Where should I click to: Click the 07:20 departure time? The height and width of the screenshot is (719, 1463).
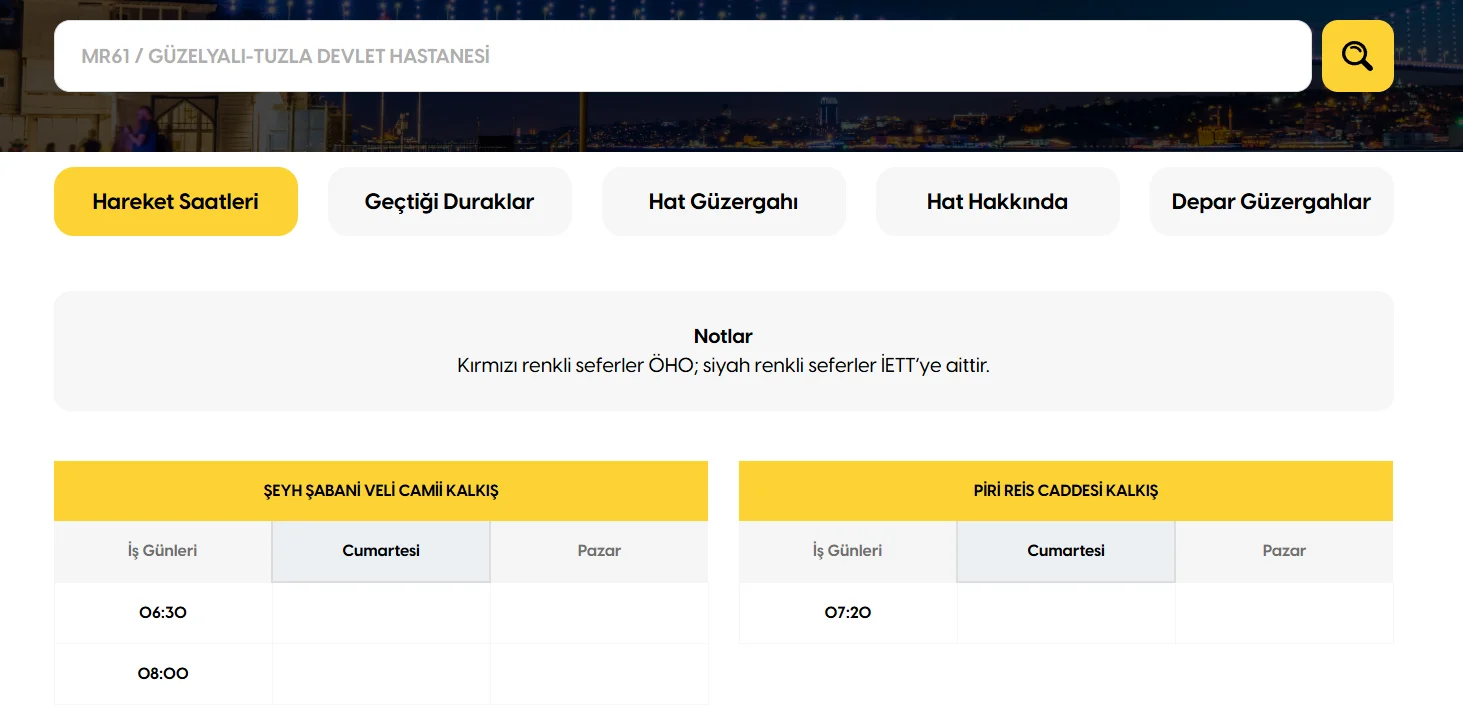(x=848, y=613)
